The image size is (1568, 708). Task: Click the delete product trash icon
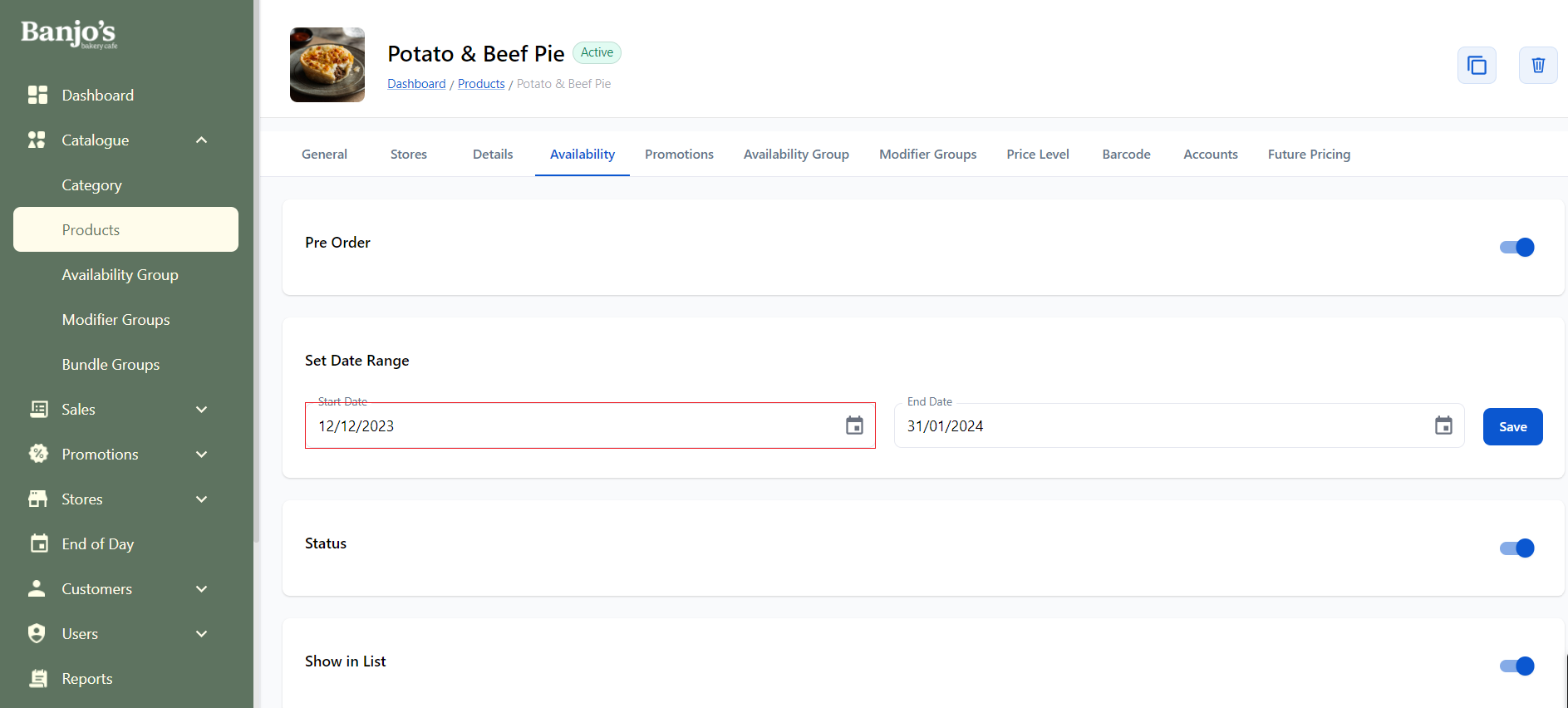[x=1538, y=66]
